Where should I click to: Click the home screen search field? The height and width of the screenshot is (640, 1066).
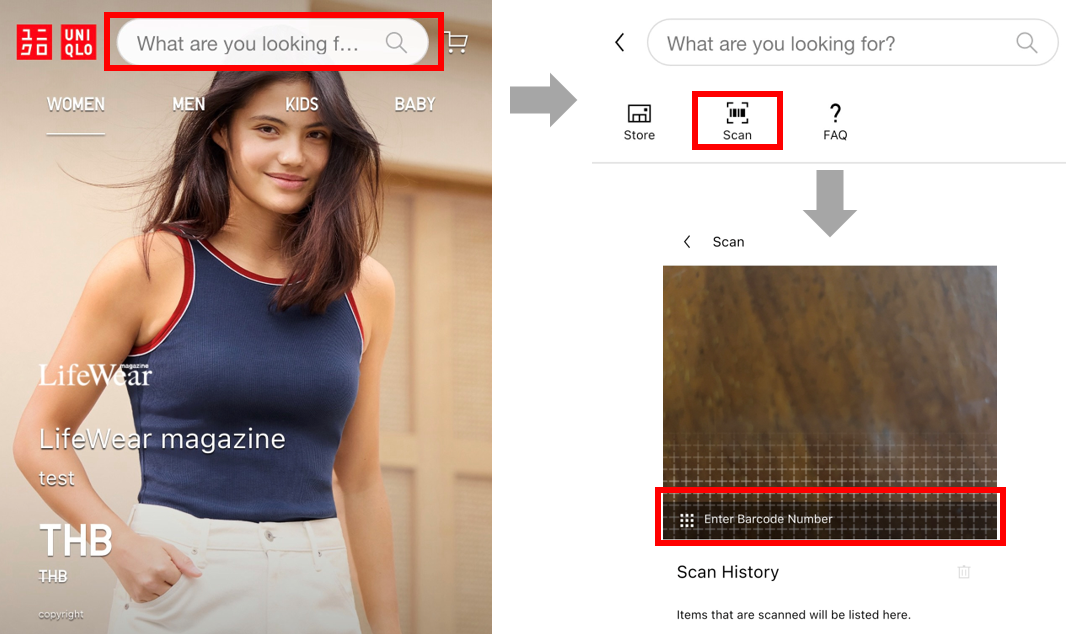click(x=273, y=43)
